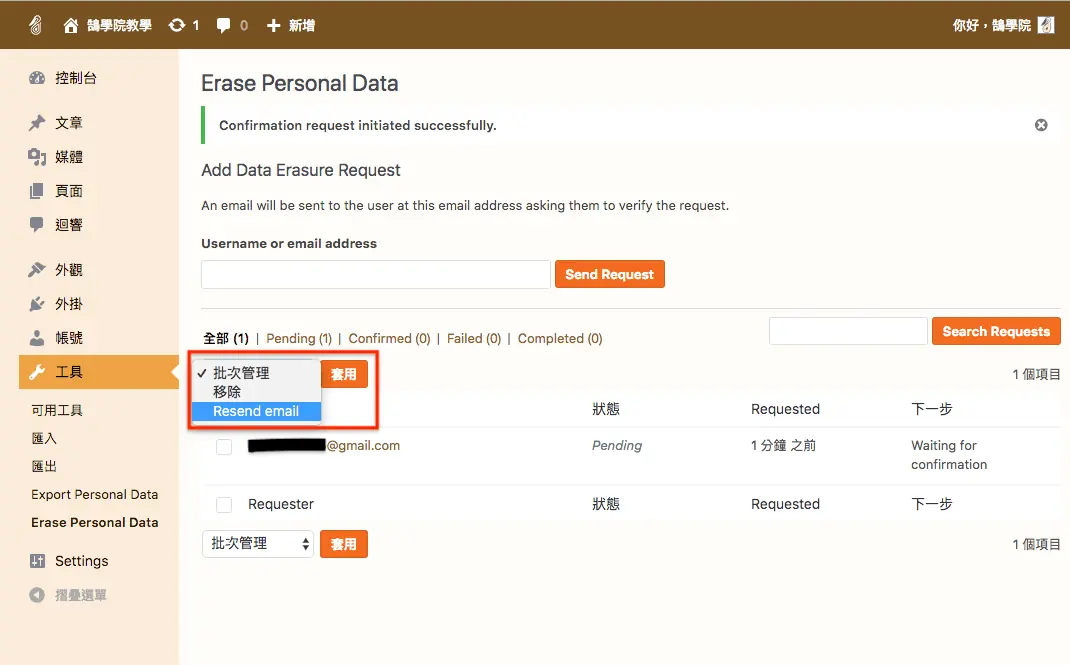Open the 帳號 user icon
Screen dimensions: 1070x665
point(37,338)
